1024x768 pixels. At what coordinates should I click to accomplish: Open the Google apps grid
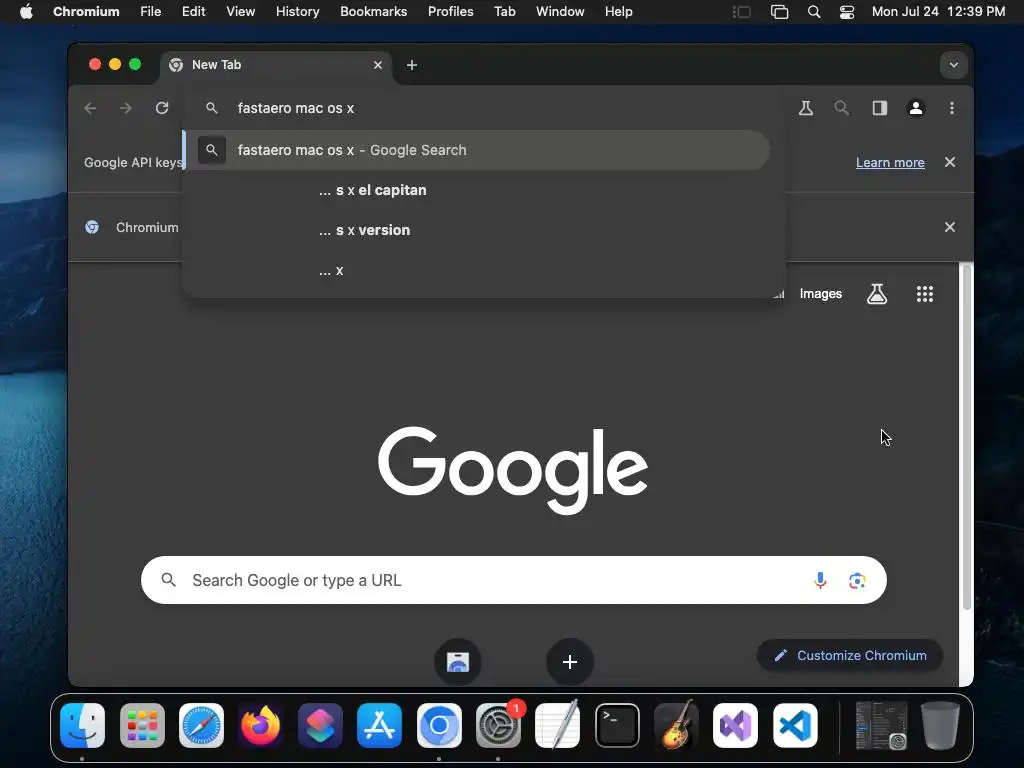tap(925, 294)
